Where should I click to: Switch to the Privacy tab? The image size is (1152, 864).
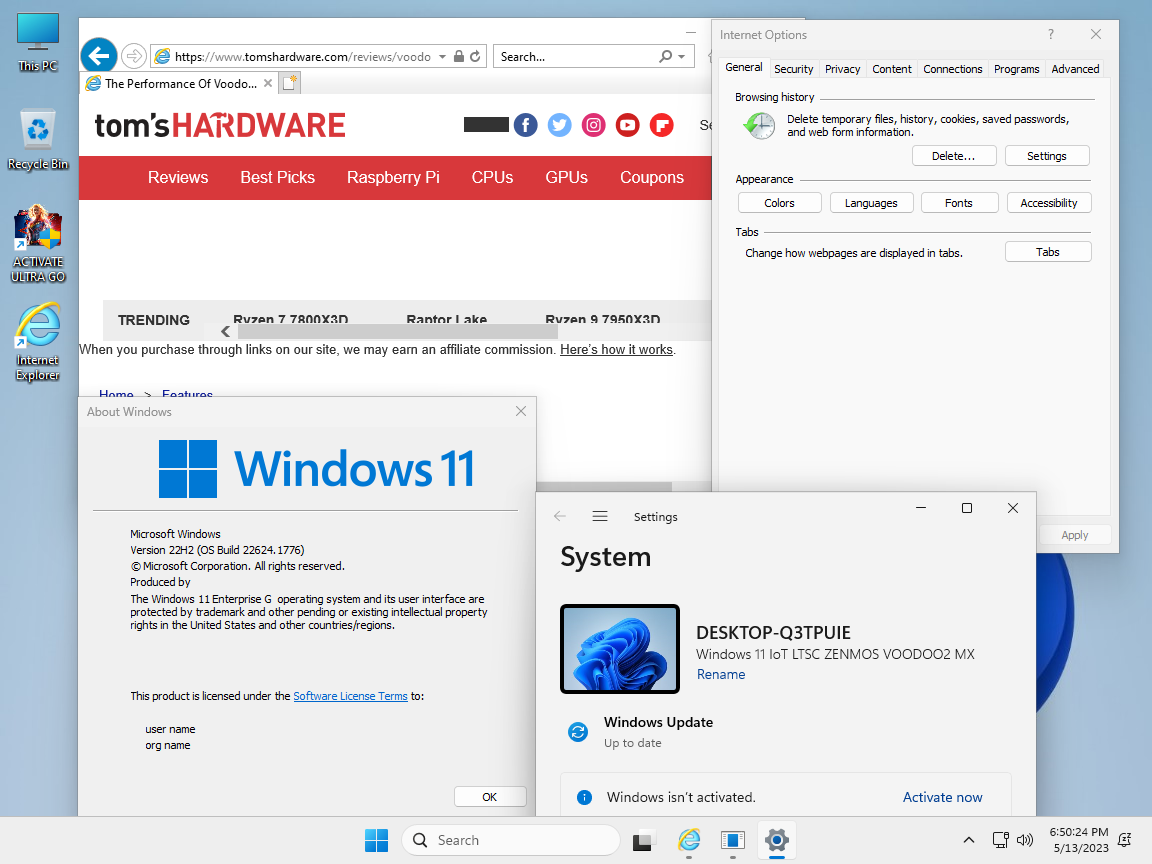coord(842,69)
